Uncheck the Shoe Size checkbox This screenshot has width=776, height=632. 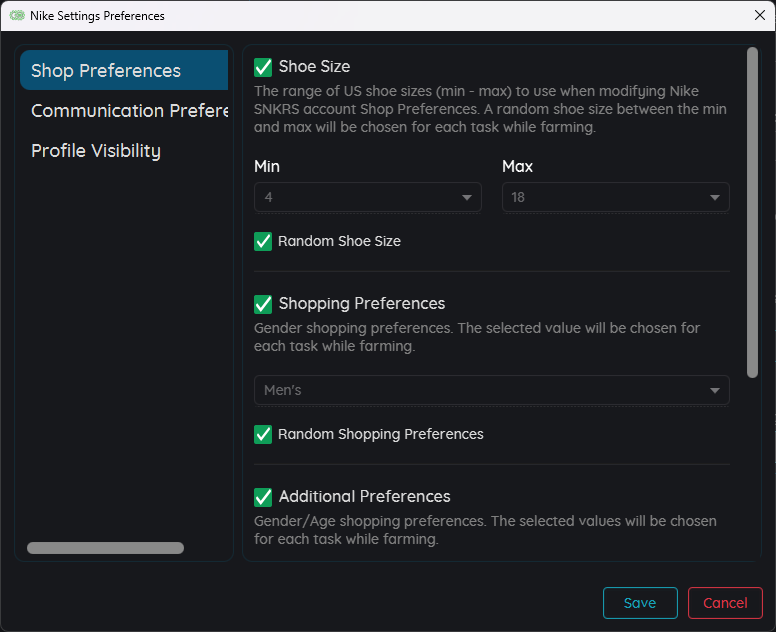tap(263, 67)
